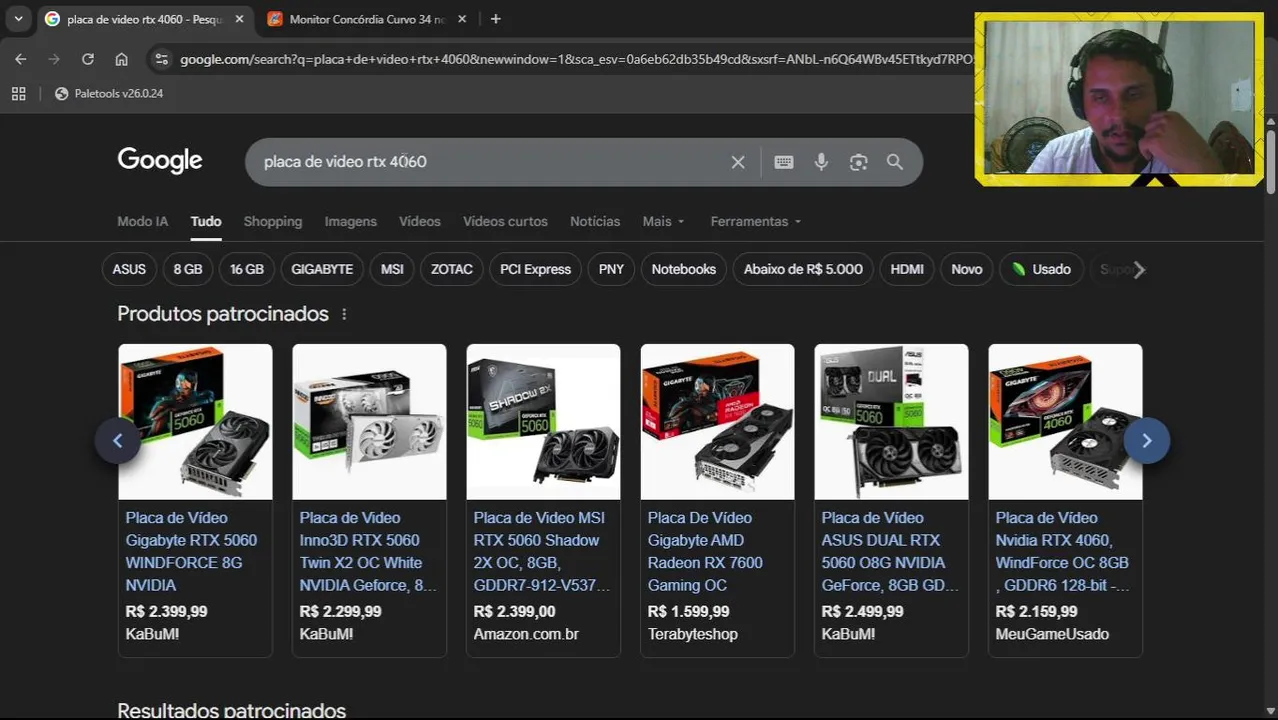Clear the search query with the X icon
This screenshot has height=720, width=1278.
738,162
